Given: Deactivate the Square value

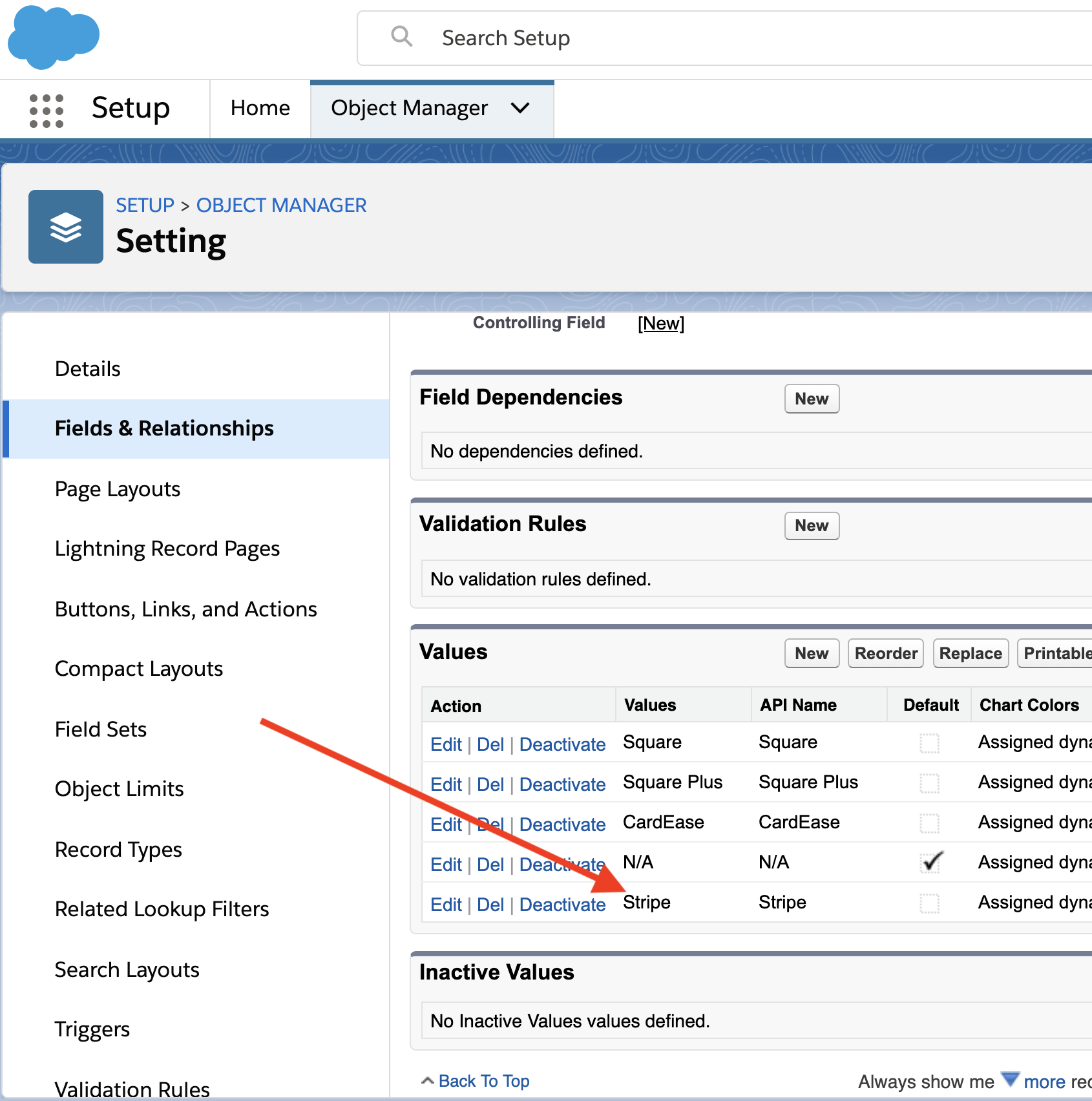Looking at the screenshot, I should [x=563, y=744].
